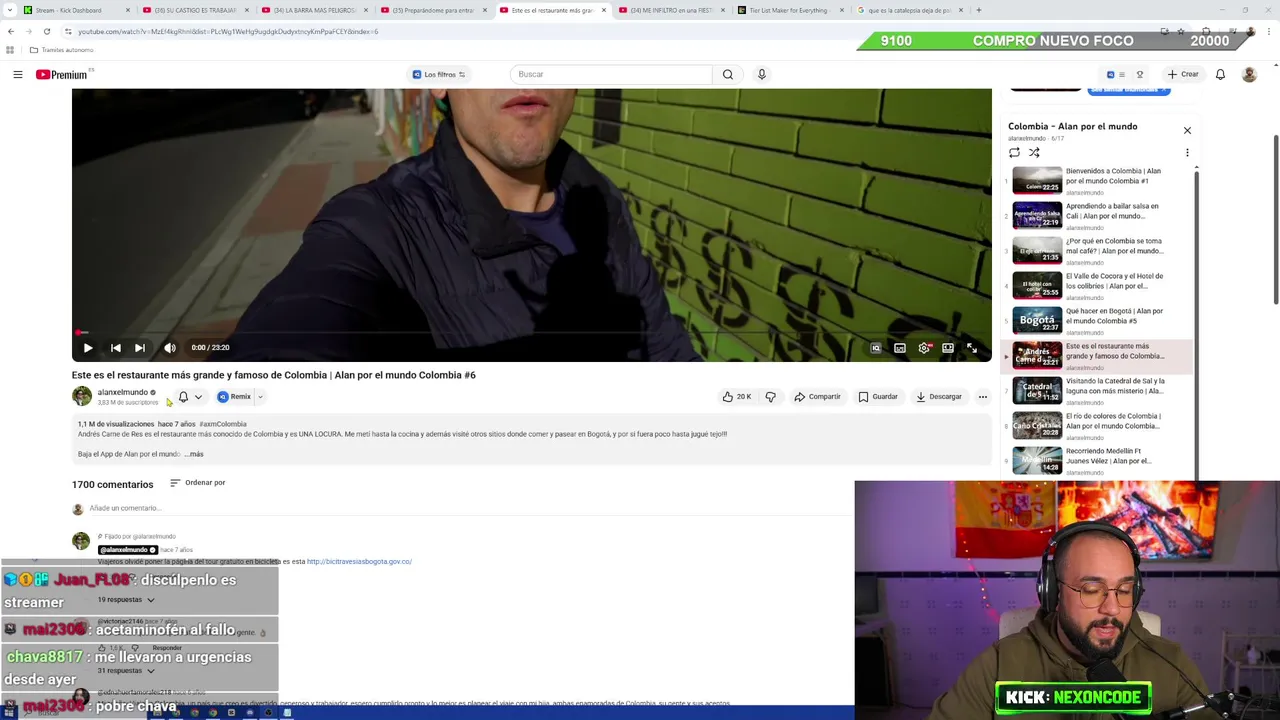Skip to next video in playlist

pos(140,348)
